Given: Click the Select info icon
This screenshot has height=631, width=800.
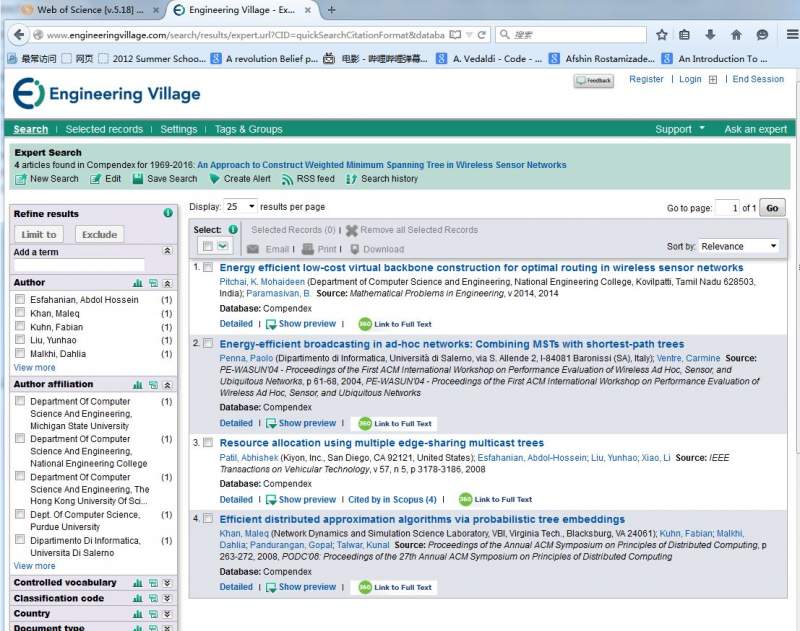Looking at the screenshot, I should click(233, 230).
